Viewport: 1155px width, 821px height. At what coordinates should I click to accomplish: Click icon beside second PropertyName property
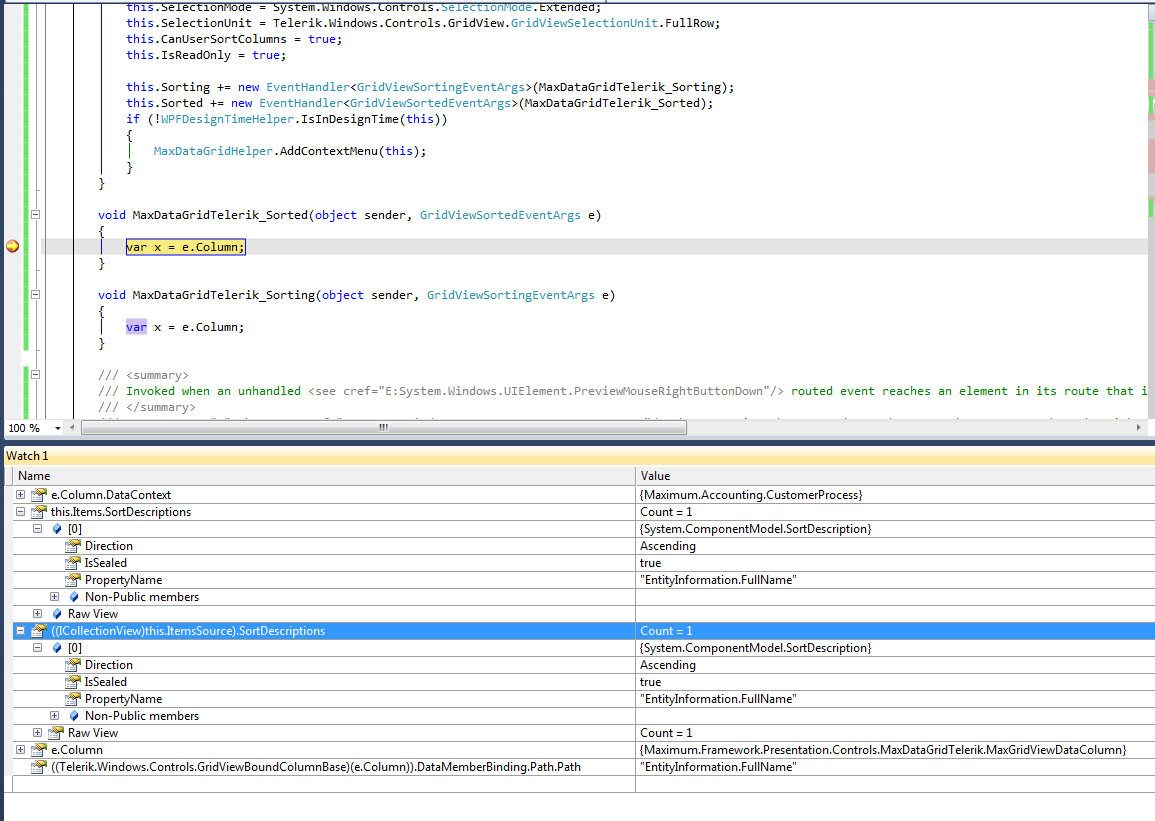pos(72,699)
